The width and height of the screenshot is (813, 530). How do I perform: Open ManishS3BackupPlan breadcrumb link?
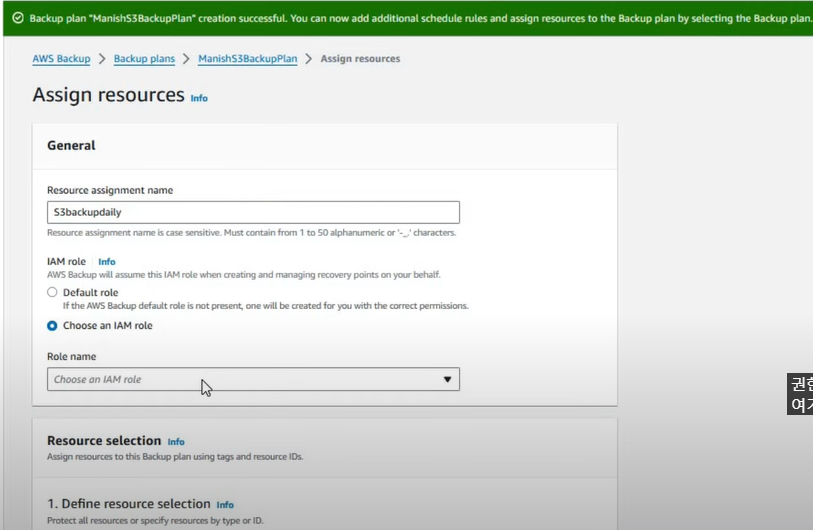(x=248, y=59)
